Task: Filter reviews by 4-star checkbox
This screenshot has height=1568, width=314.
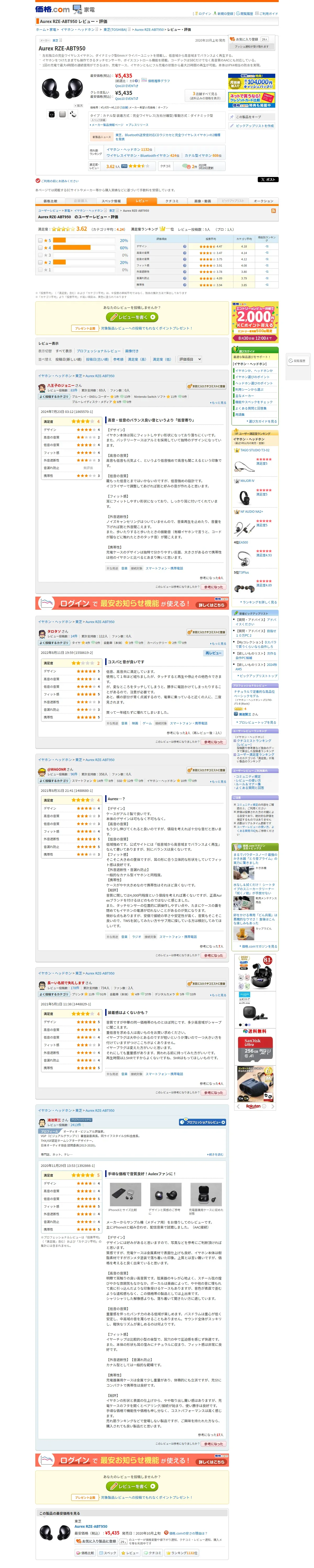Action: pyautogui.click(x=40, y=248)
